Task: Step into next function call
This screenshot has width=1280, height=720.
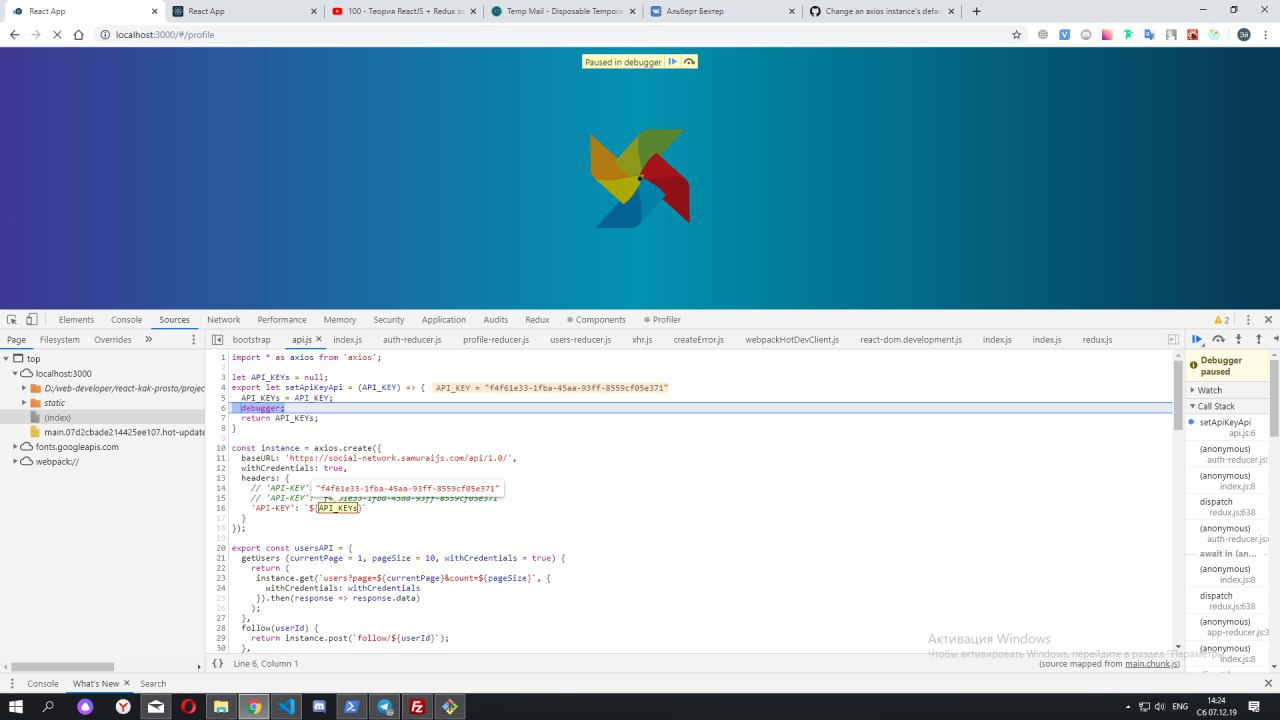Action: point(1238,340)
